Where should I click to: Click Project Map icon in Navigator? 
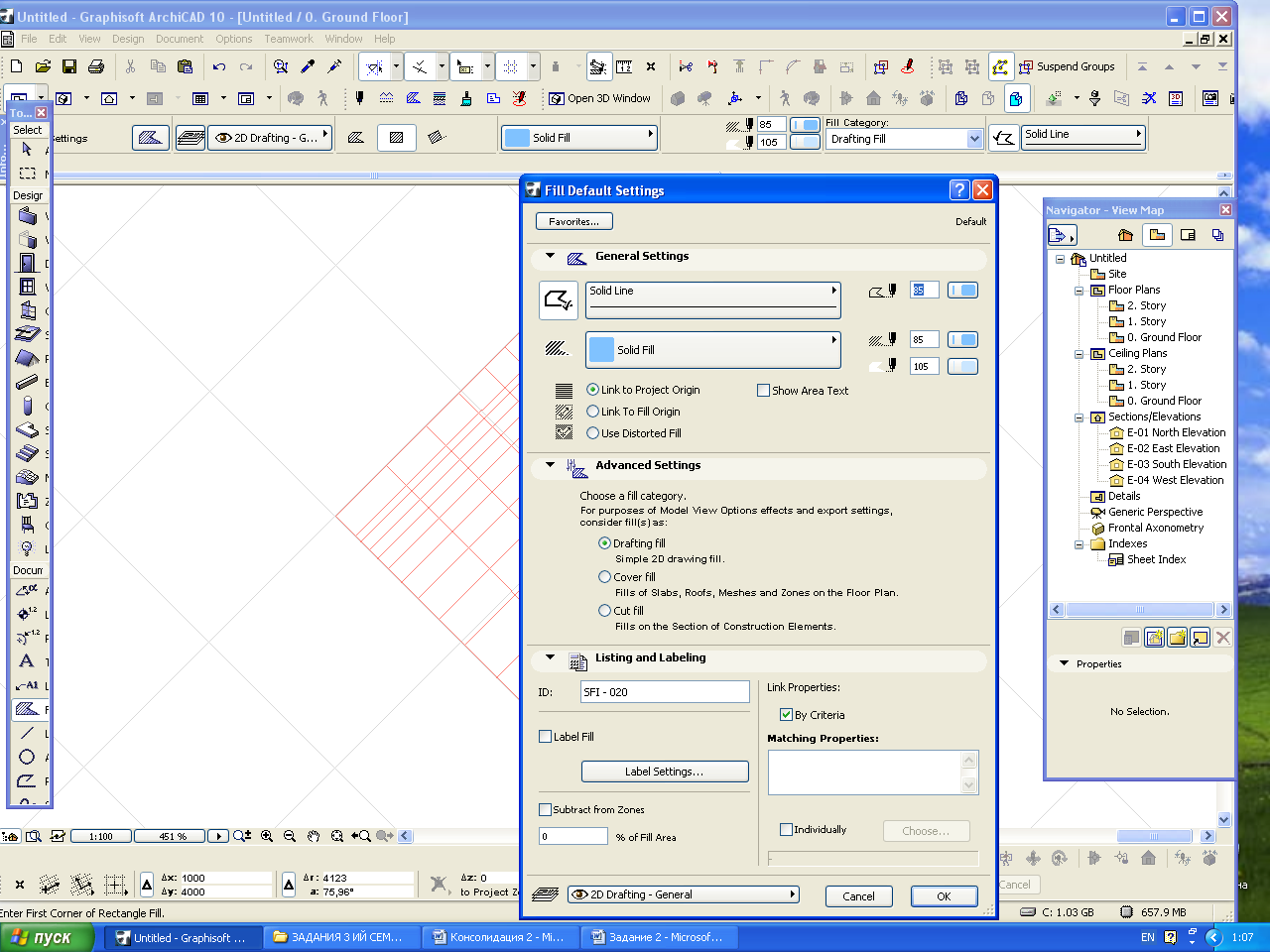tap(1125, 235)
